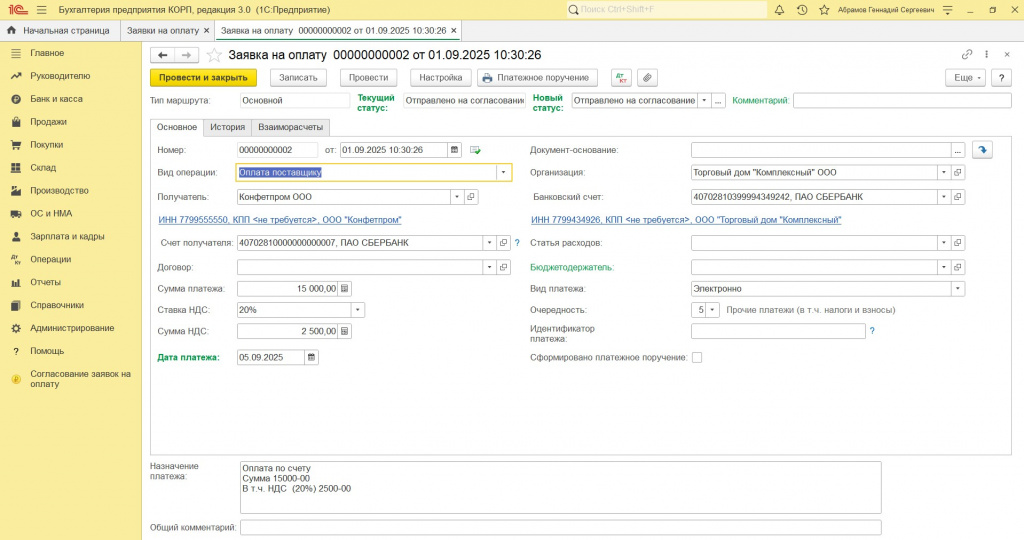Open ellipsis next to Новый статус
The width and height of the screenshot is (1024, 540).
718,101
